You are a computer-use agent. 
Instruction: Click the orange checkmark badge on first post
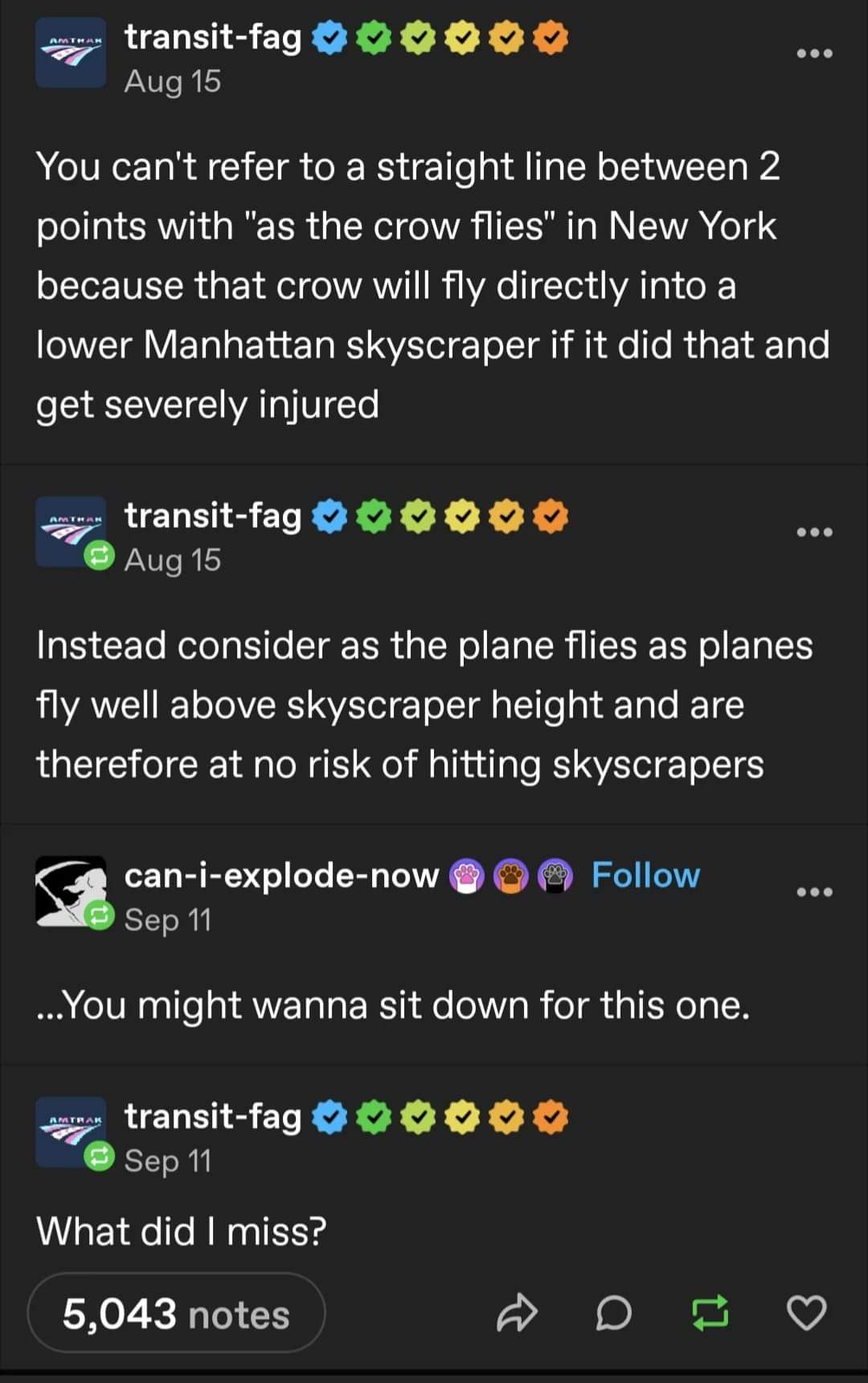(x=551, y=38)
